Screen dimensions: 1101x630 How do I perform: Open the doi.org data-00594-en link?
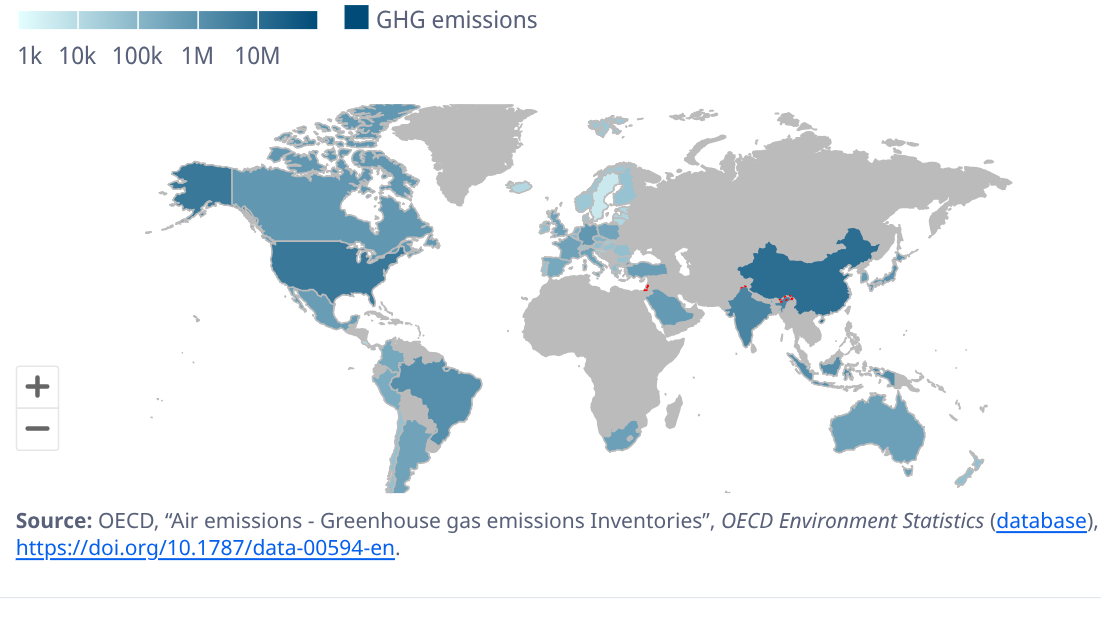205,548
